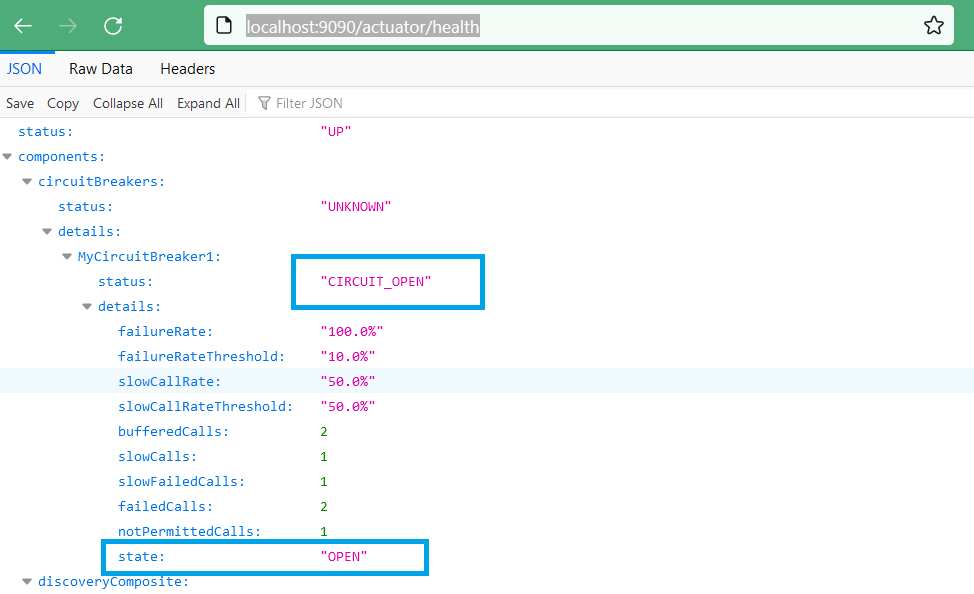Select the "UP" status value

[336, 132]
